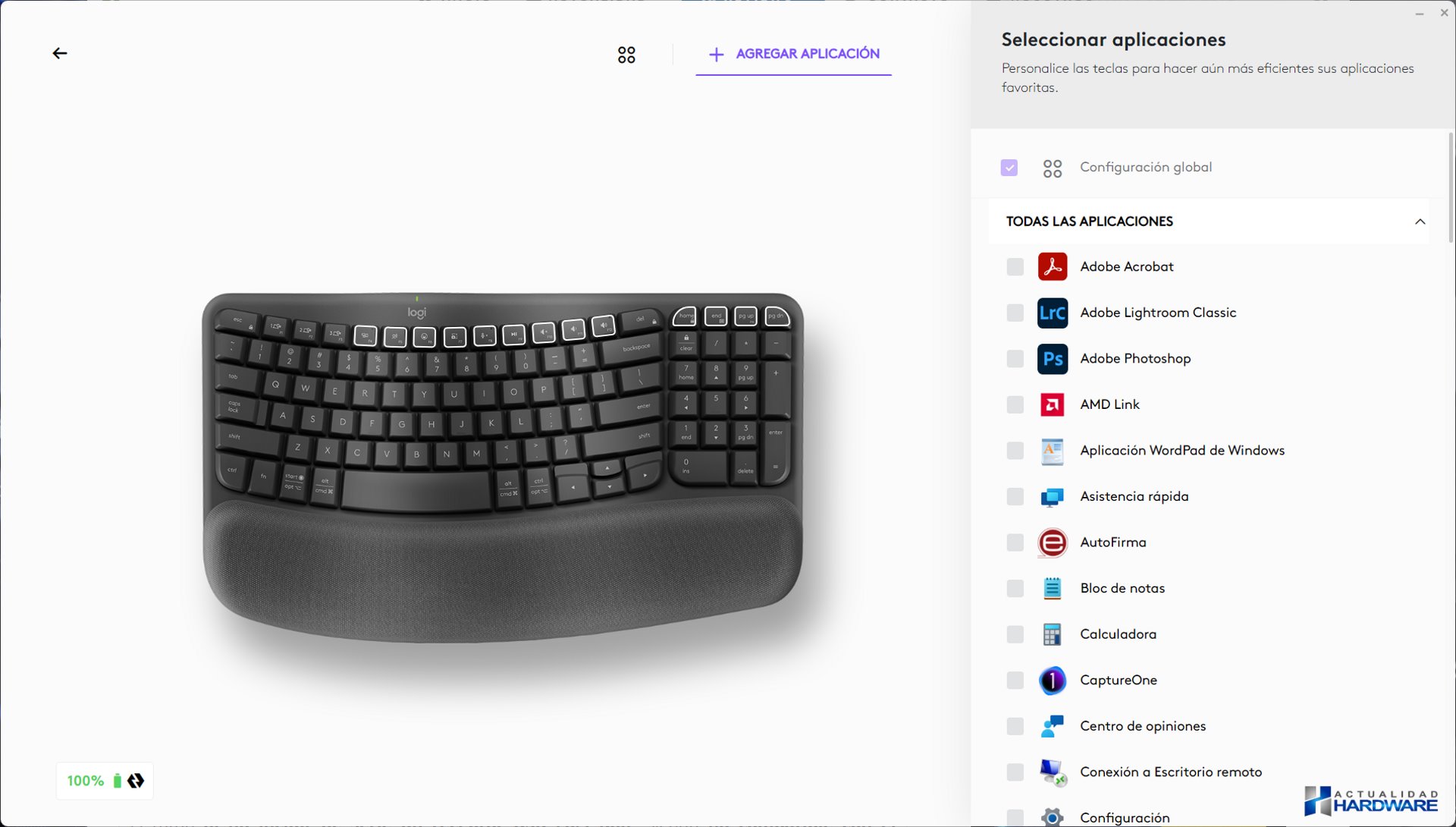Image resolution: width=1456 pixels, height=827 pixels.
Task: Click the Adobe Acrobat icon
Action: [x=1053, y=266]
